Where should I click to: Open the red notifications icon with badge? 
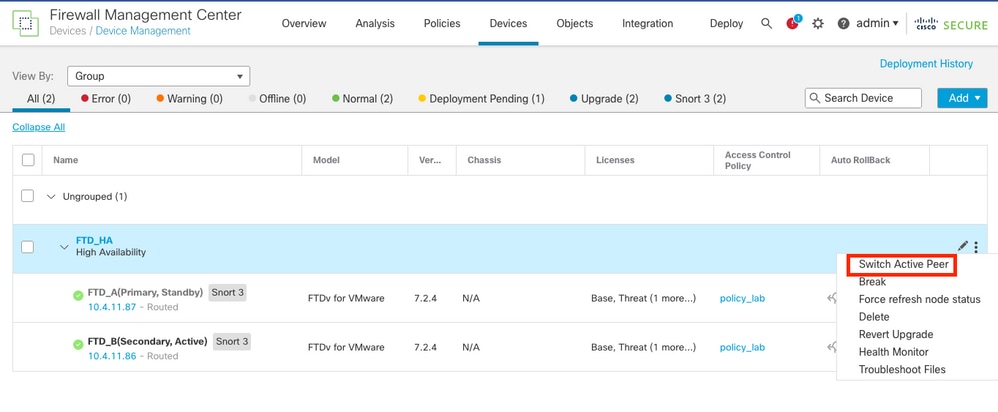(792, 23)
